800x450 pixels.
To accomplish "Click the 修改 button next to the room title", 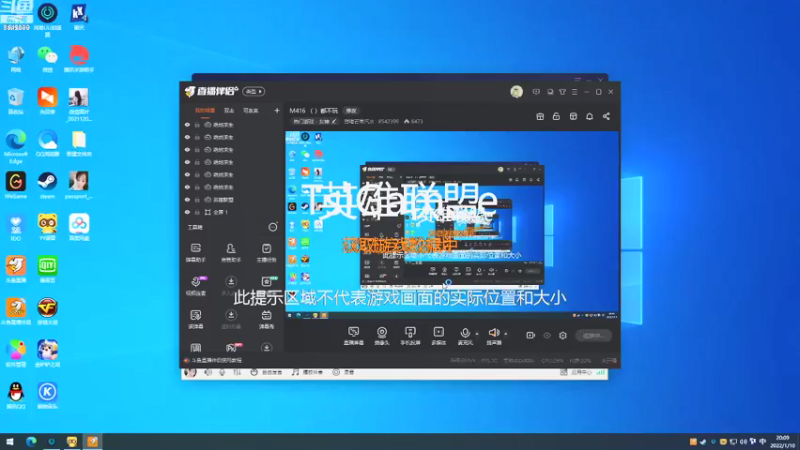I will [x=351, y=111].
